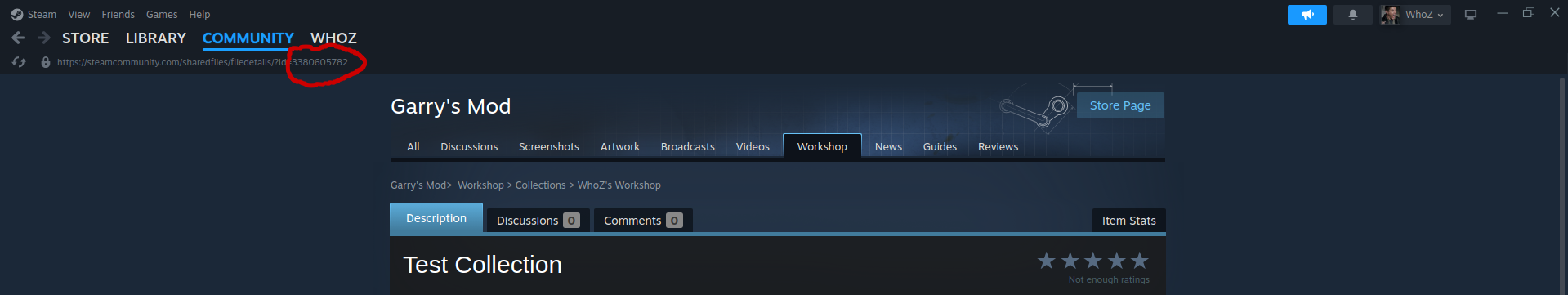The image size is (1568, 295).
Task: Go back with the left arrow
Action: click(x=18, y=38)
